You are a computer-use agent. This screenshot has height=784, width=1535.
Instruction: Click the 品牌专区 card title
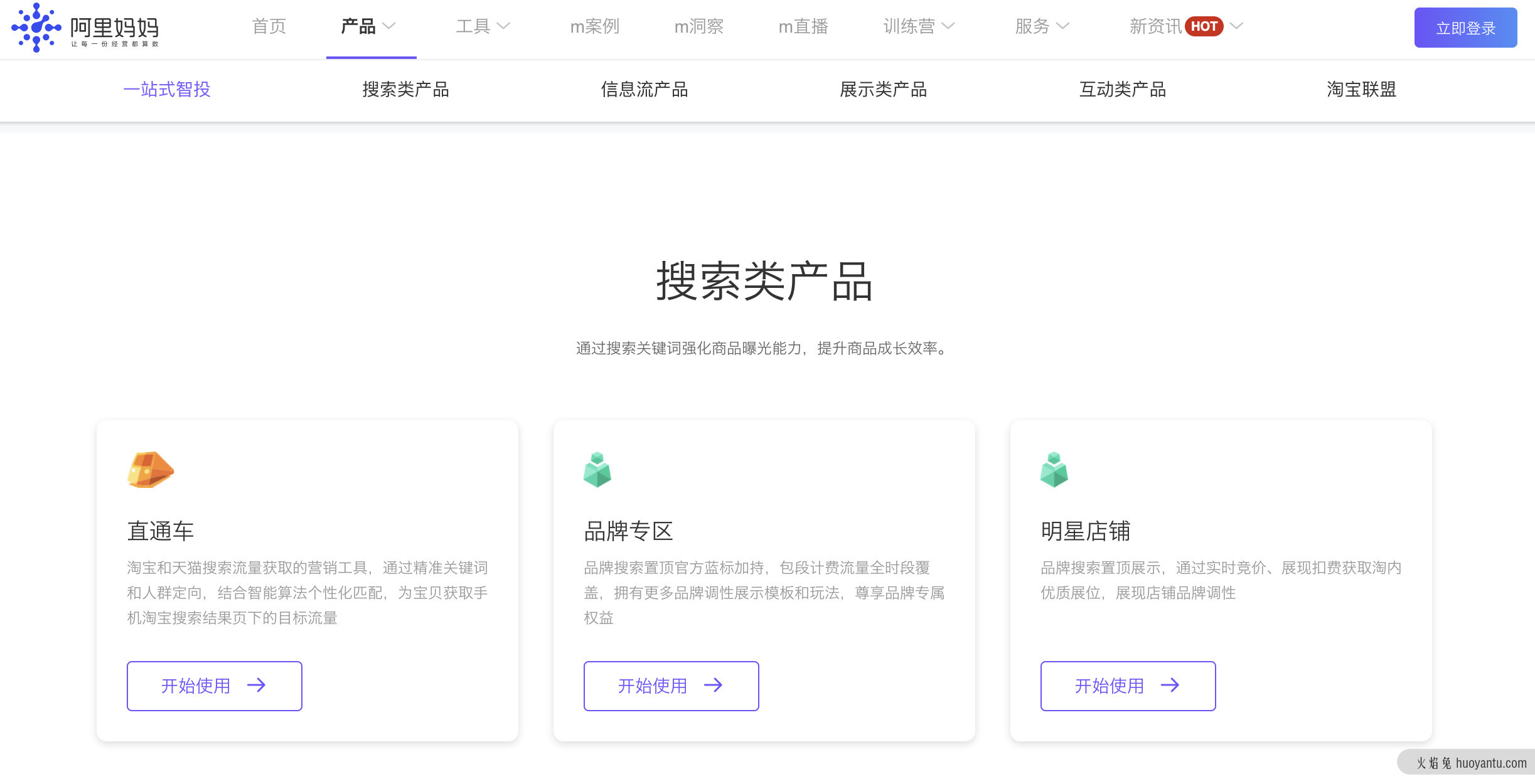point(629,531)
